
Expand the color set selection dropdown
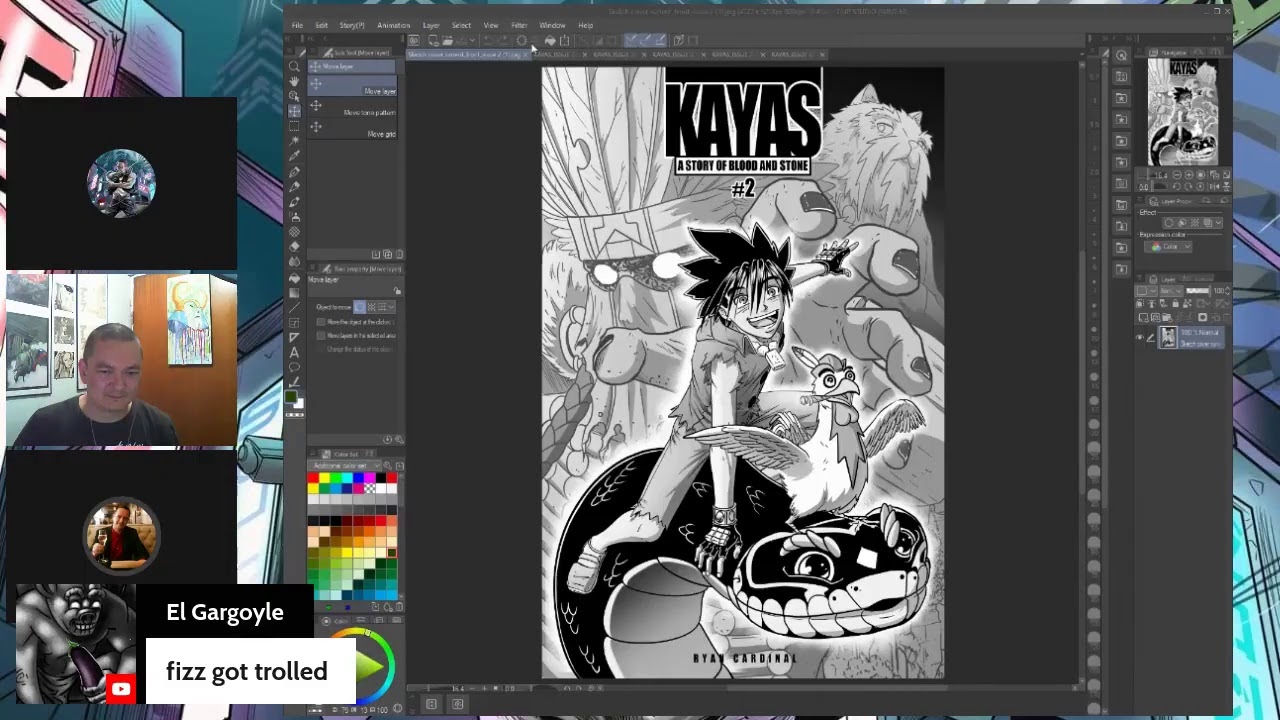point(346,466)
